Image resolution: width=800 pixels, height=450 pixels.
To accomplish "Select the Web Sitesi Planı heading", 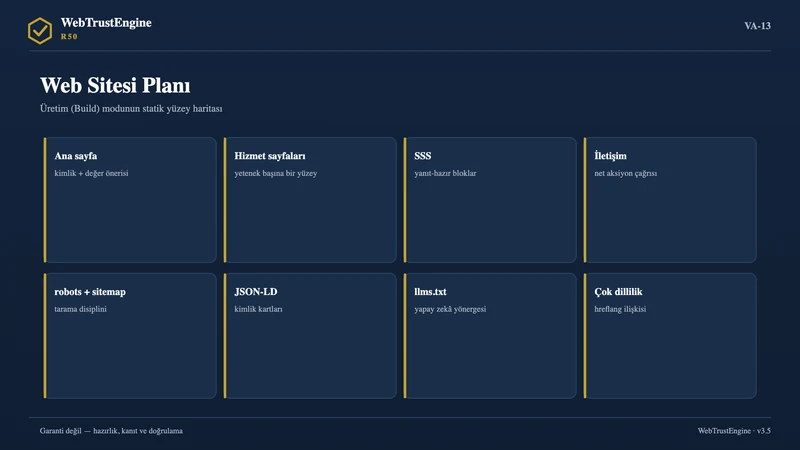I will coord(115,85).
